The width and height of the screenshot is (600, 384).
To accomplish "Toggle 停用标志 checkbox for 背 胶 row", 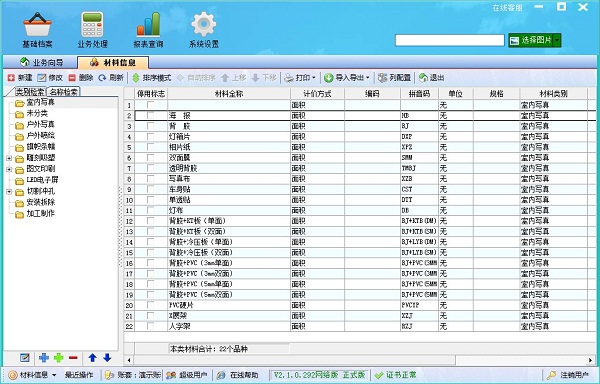I will 151,126.
